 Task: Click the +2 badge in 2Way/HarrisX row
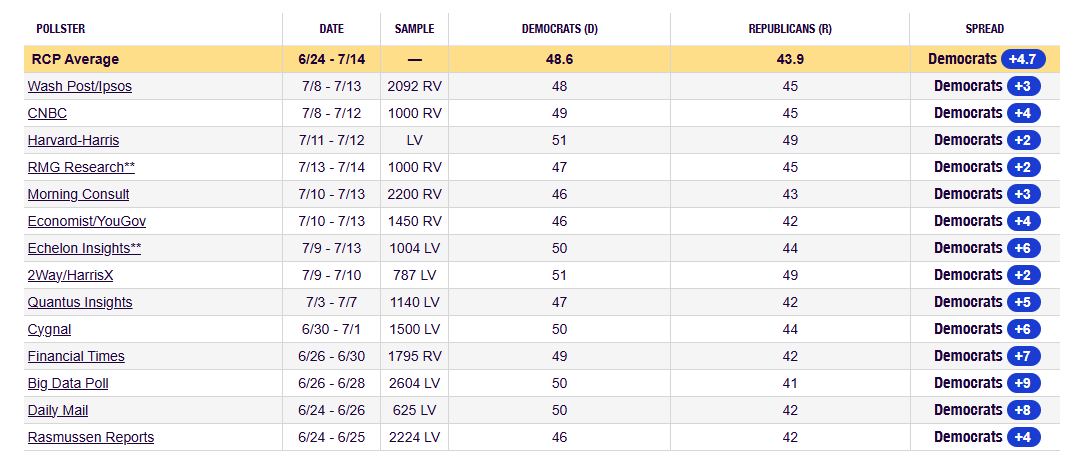pos(1023,275)
